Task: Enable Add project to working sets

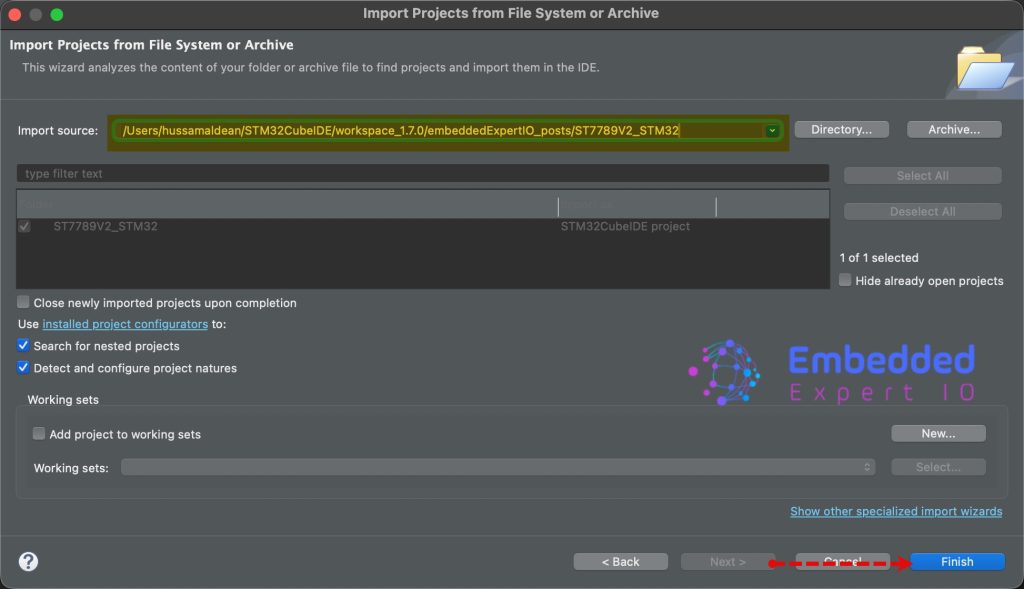Action: pyautogui.click(x=39, y=434)
